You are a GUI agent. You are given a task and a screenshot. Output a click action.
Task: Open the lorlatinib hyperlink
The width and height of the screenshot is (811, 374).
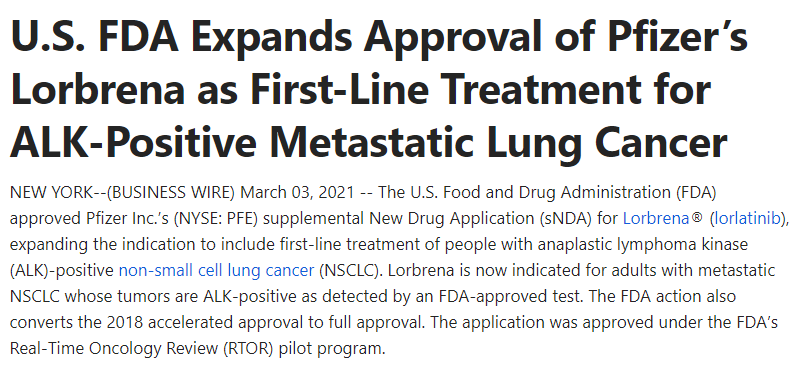[x=747, y=218]
